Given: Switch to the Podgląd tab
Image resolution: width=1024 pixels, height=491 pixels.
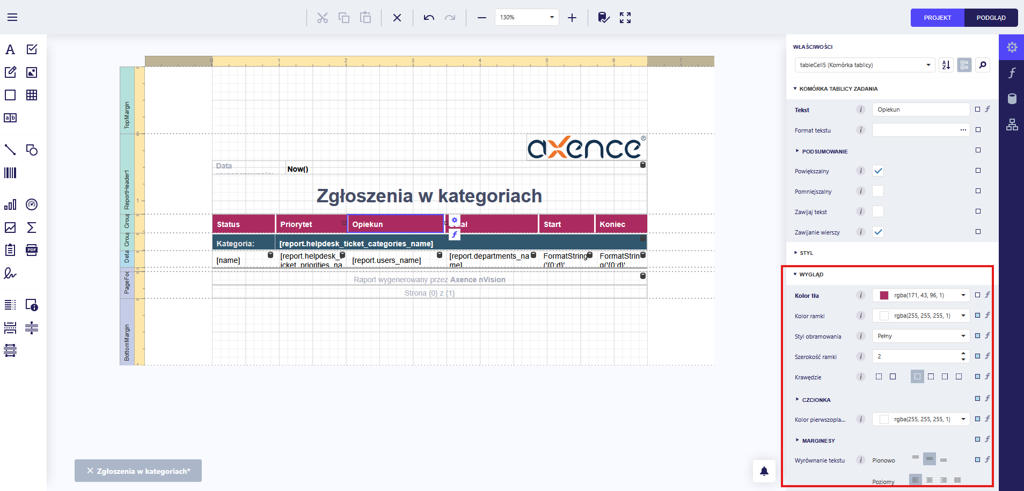Looking at the screenshot, I should (x=991, y=17).
